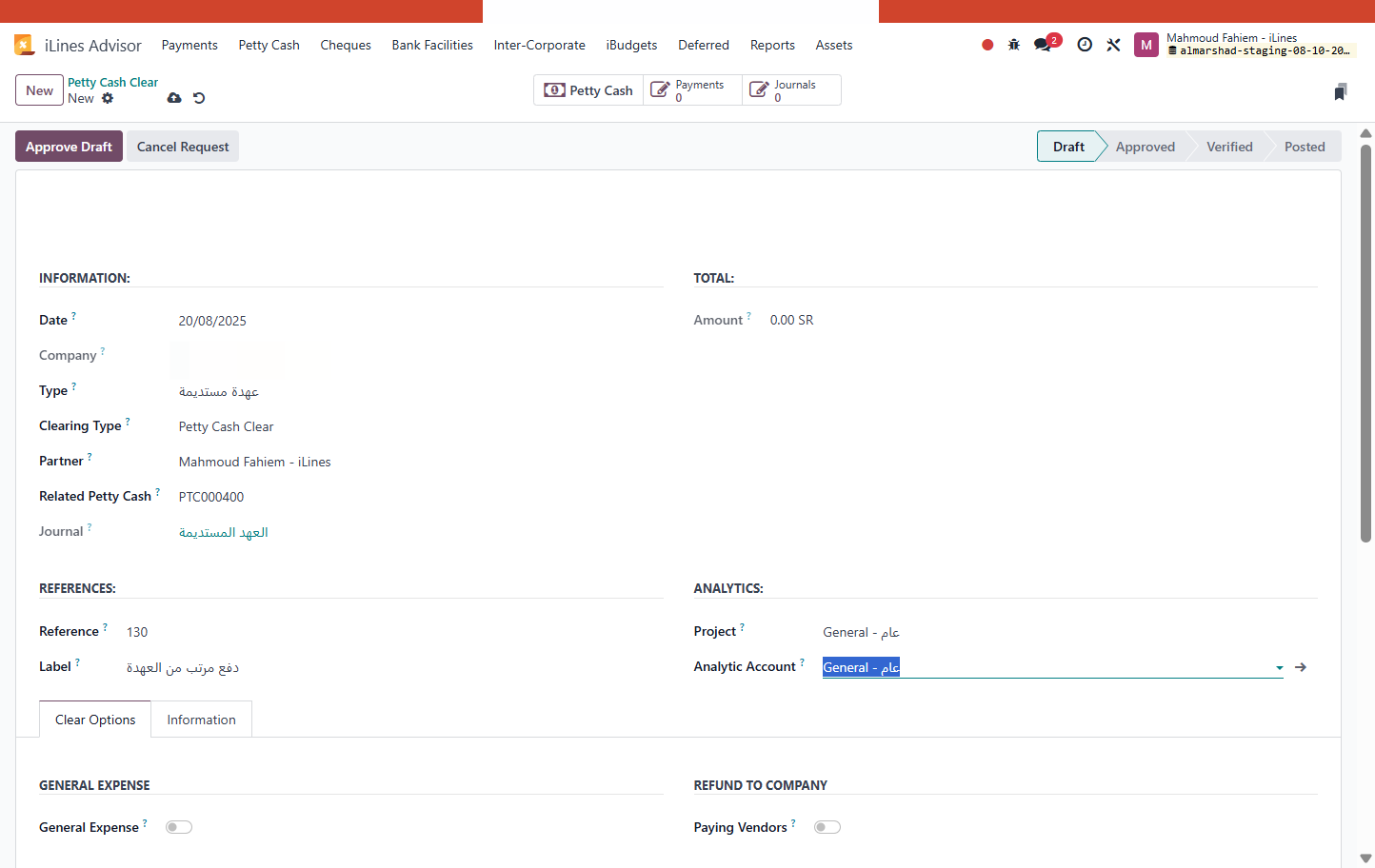Open the conversations chat icon with badge
The height and width of the screenshot is (868, 1375).
(1046, 44)
